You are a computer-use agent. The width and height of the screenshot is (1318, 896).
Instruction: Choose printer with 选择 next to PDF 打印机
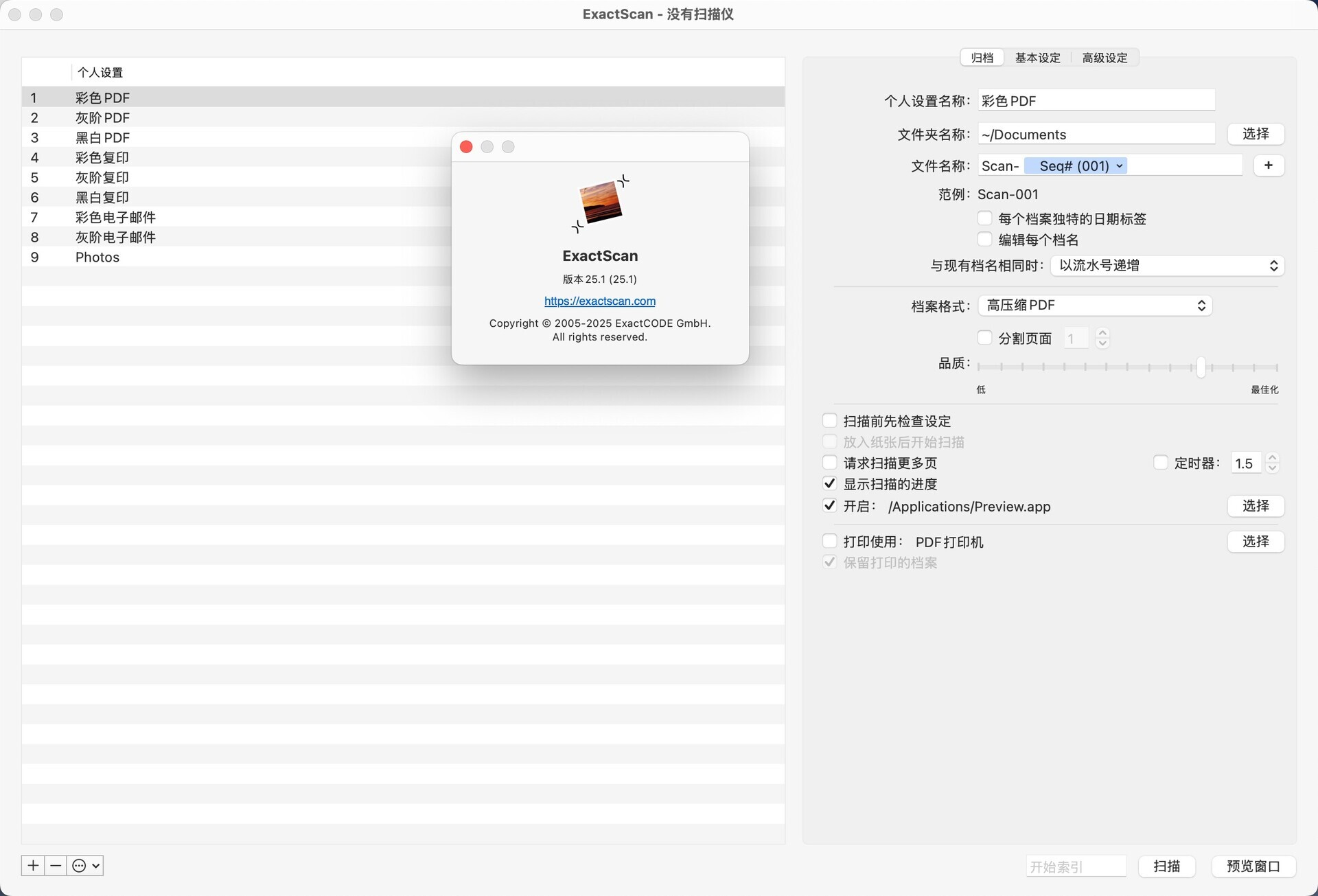click(x=1256, y=542)
